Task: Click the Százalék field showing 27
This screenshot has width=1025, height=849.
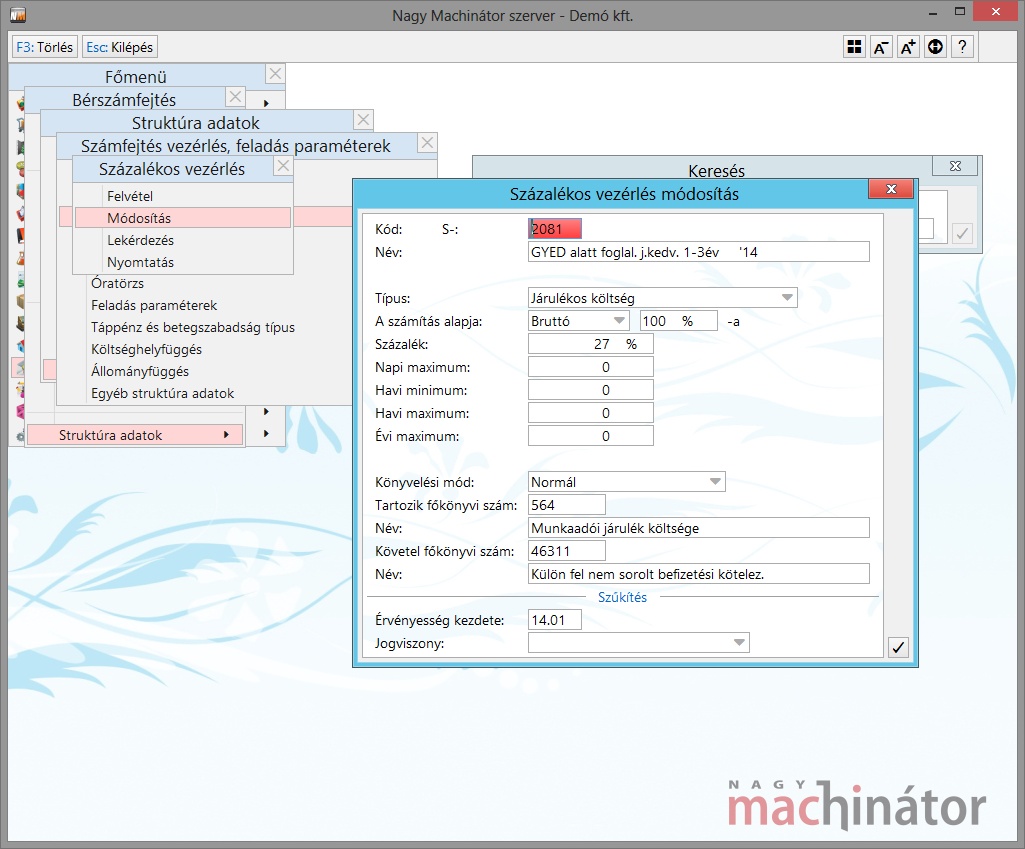Action: 590,344
